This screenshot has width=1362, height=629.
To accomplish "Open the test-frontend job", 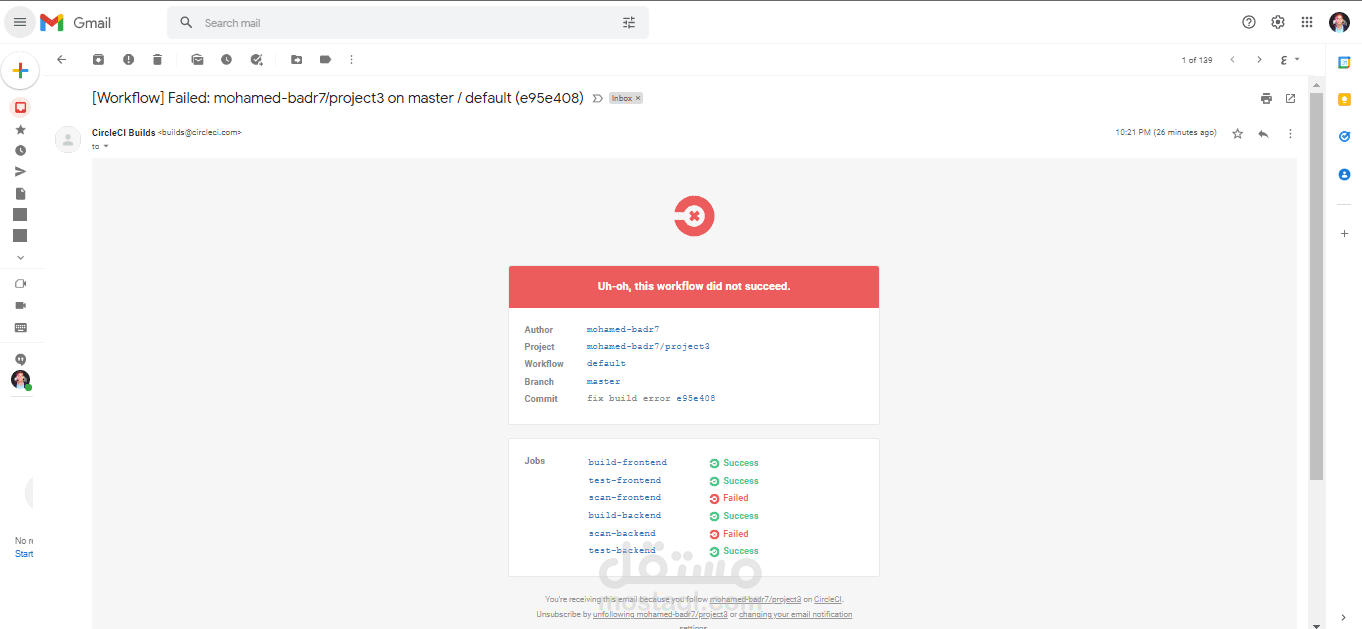I will (x=624, y=480).
